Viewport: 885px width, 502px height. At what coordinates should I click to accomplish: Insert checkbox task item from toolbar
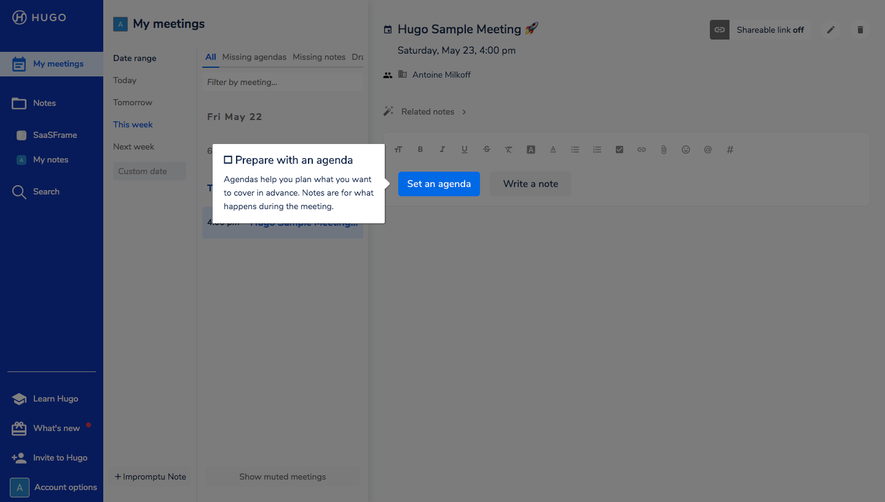click(x=619, y=150)
